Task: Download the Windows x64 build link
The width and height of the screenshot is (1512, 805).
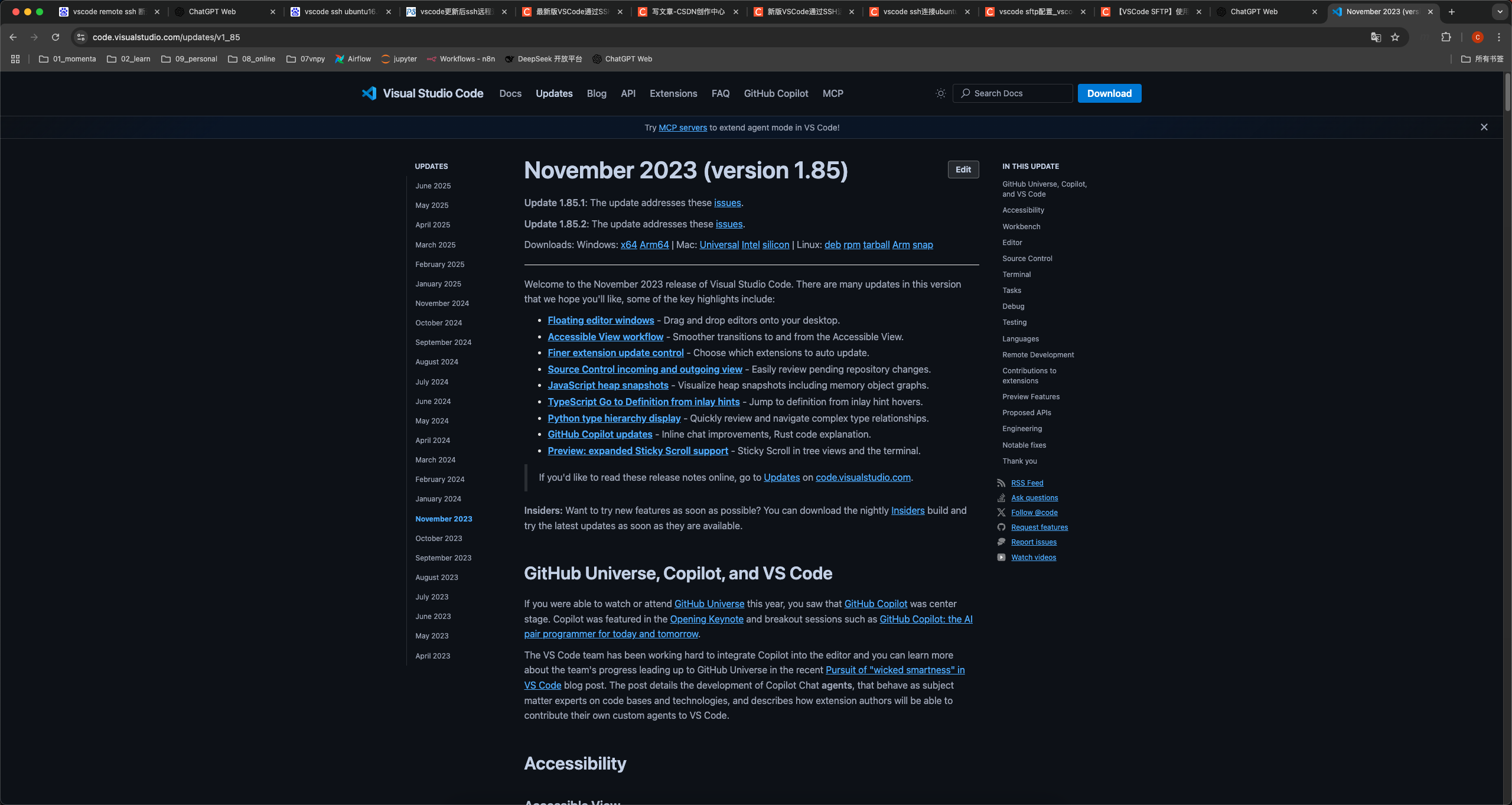Action: click(x=628, y=245)
